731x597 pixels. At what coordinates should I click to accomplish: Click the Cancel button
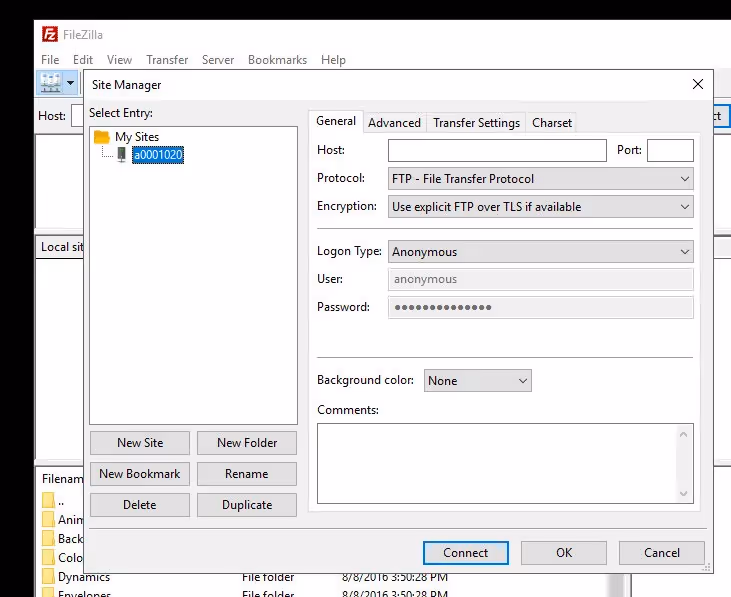point(662,553)
